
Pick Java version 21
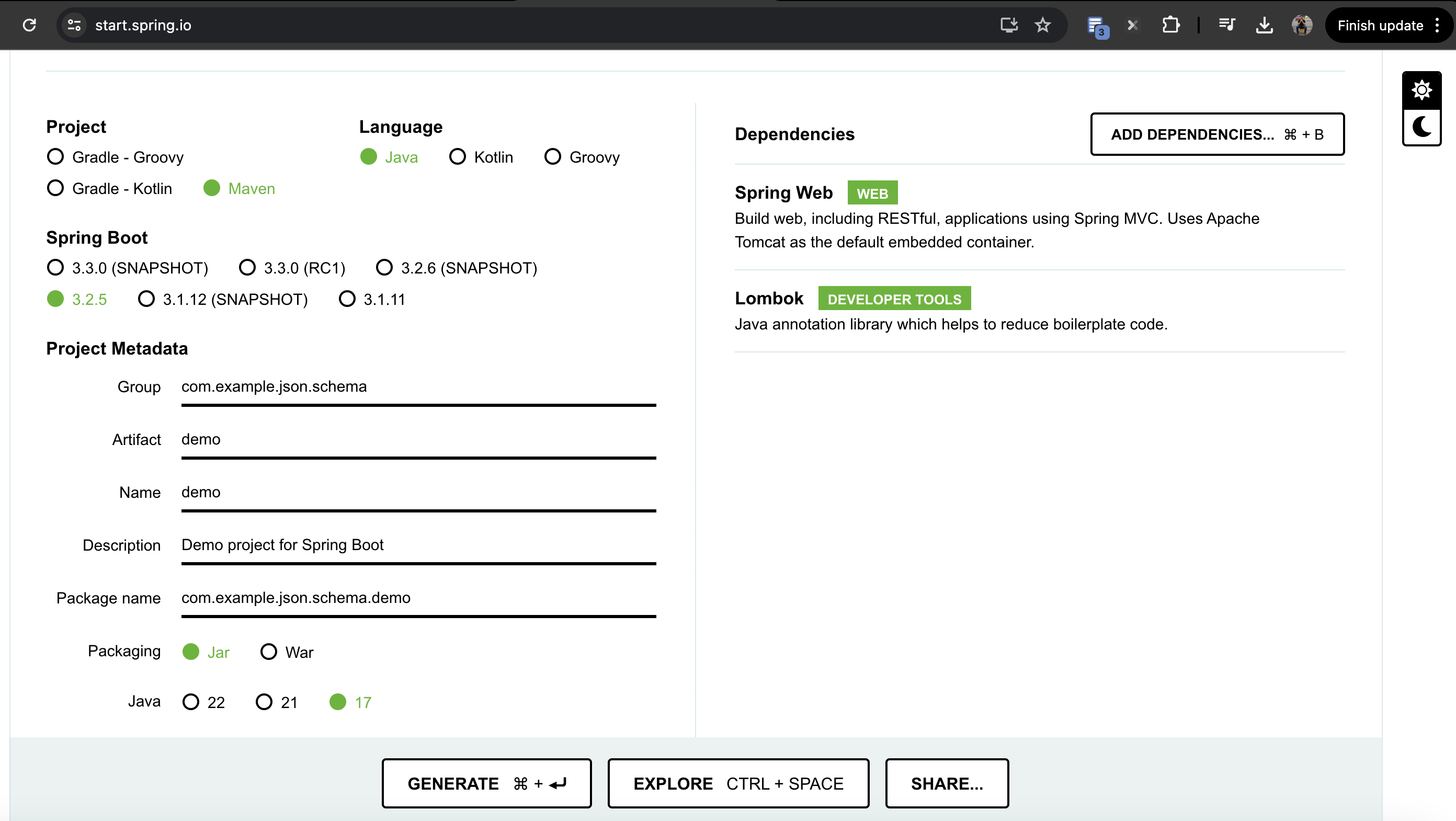pos(264,702)
